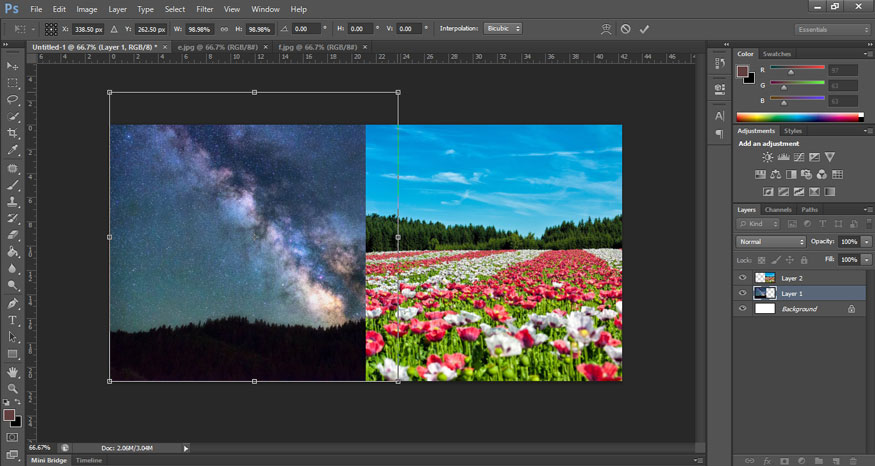Screen dimensions: 875x466
Task: Open the Interpolation dropdown set to Bicubic
Action: [x=502, y=29]
